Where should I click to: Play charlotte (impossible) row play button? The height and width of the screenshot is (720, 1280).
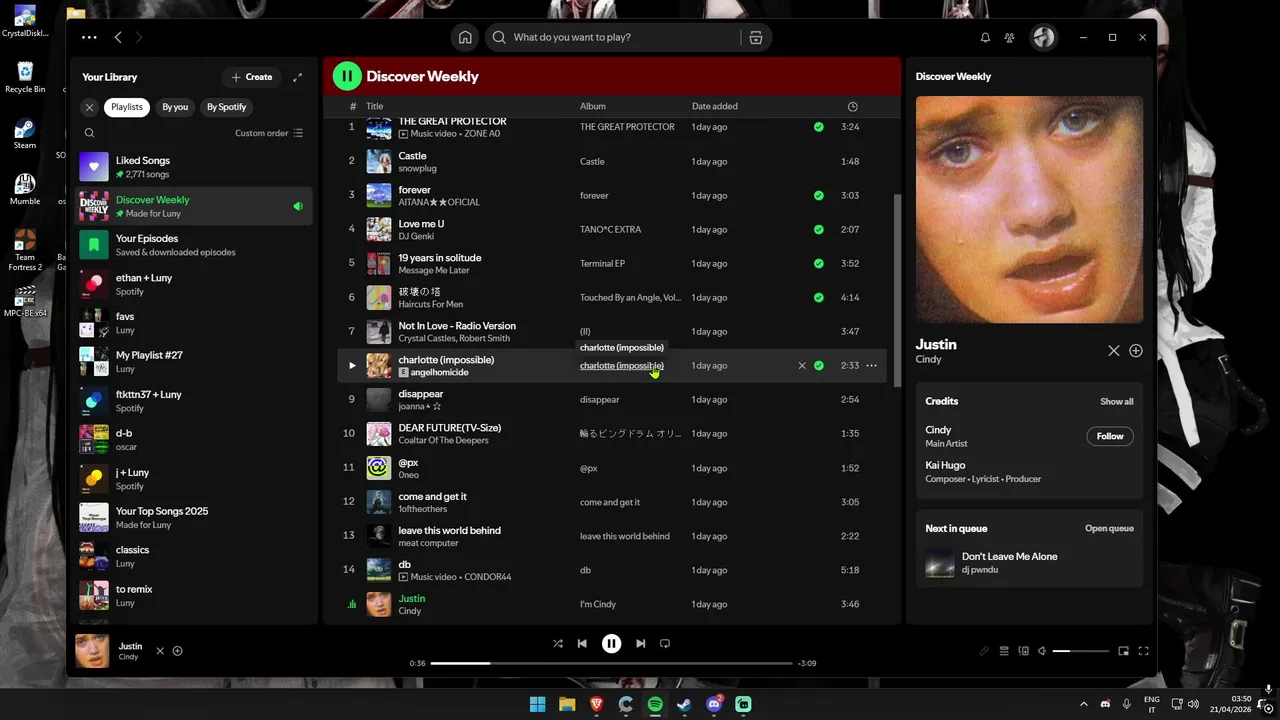pos(352,366)
